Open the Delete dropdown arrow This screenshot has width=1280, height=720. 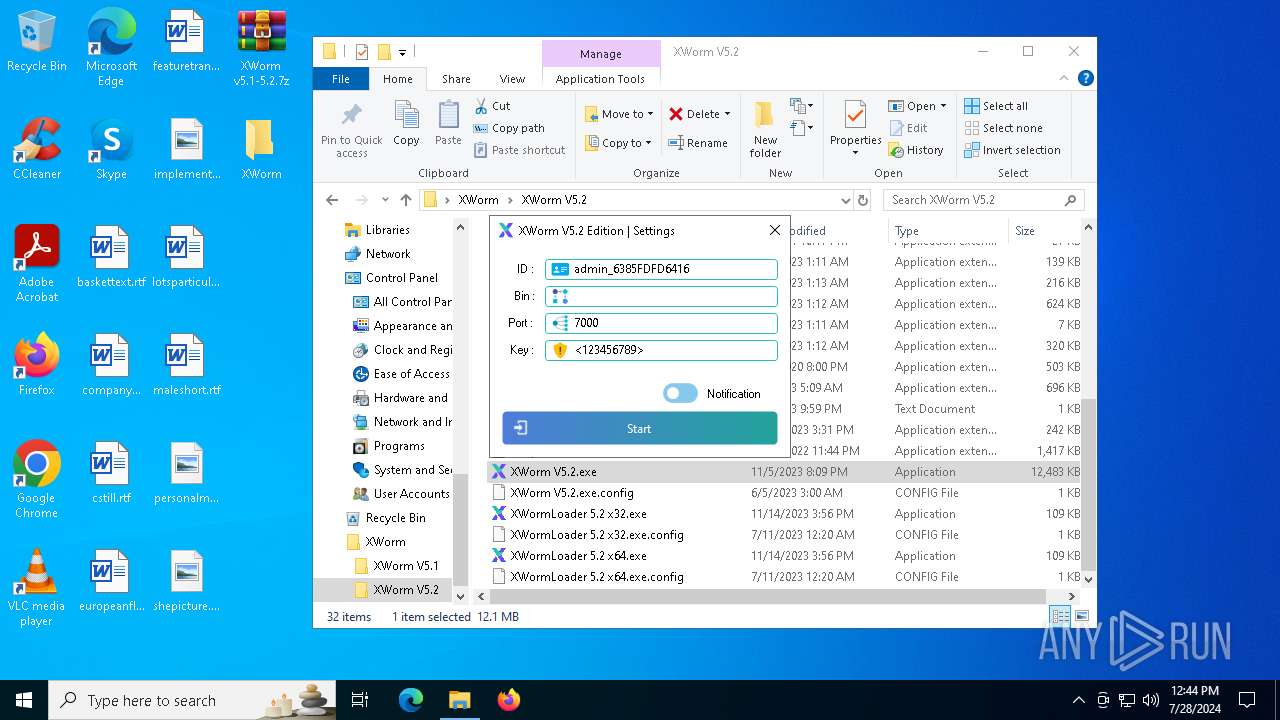(x=727, y=114)
